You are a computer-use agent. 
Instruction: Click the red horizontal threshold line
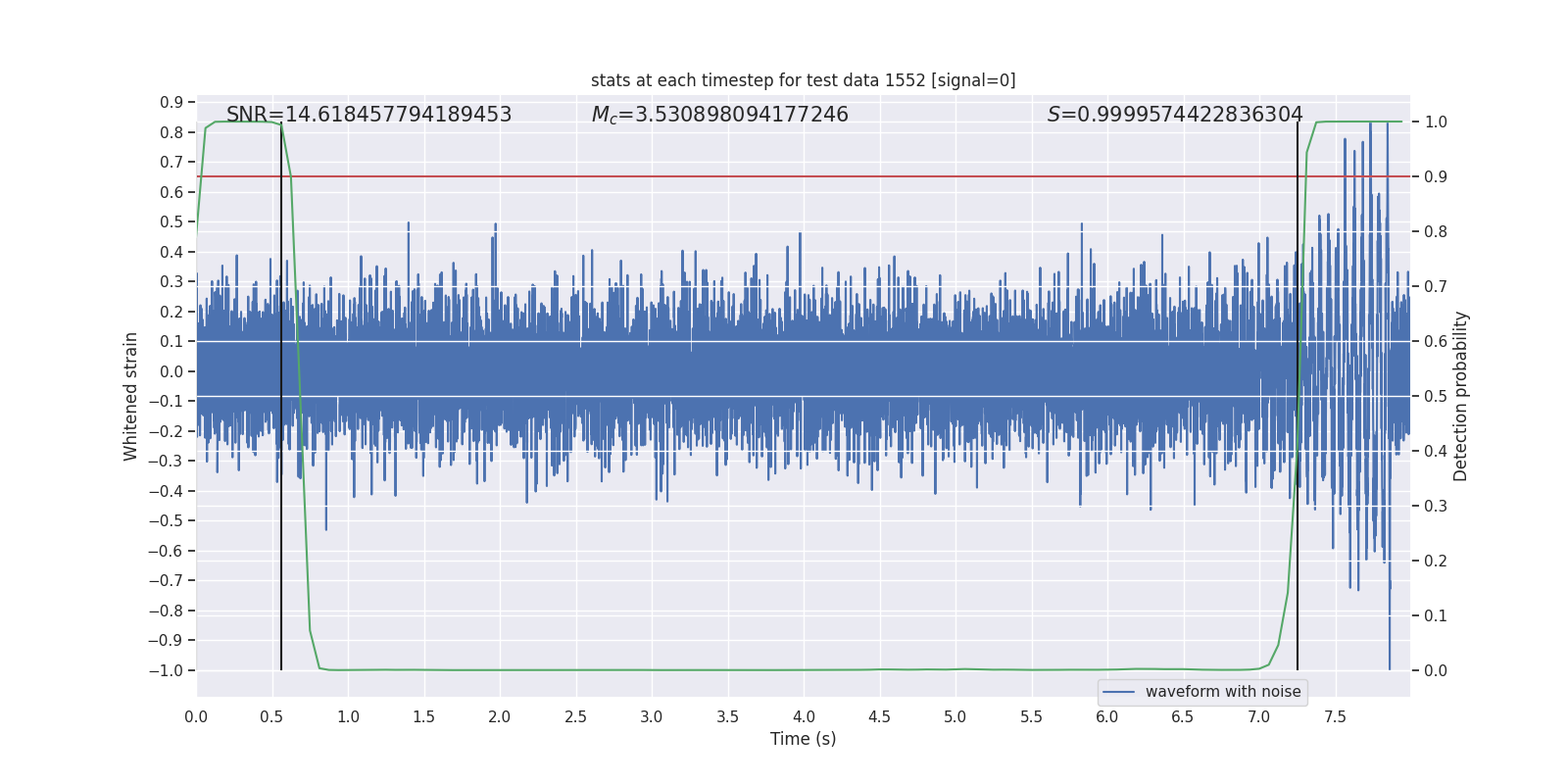[803, 176]
